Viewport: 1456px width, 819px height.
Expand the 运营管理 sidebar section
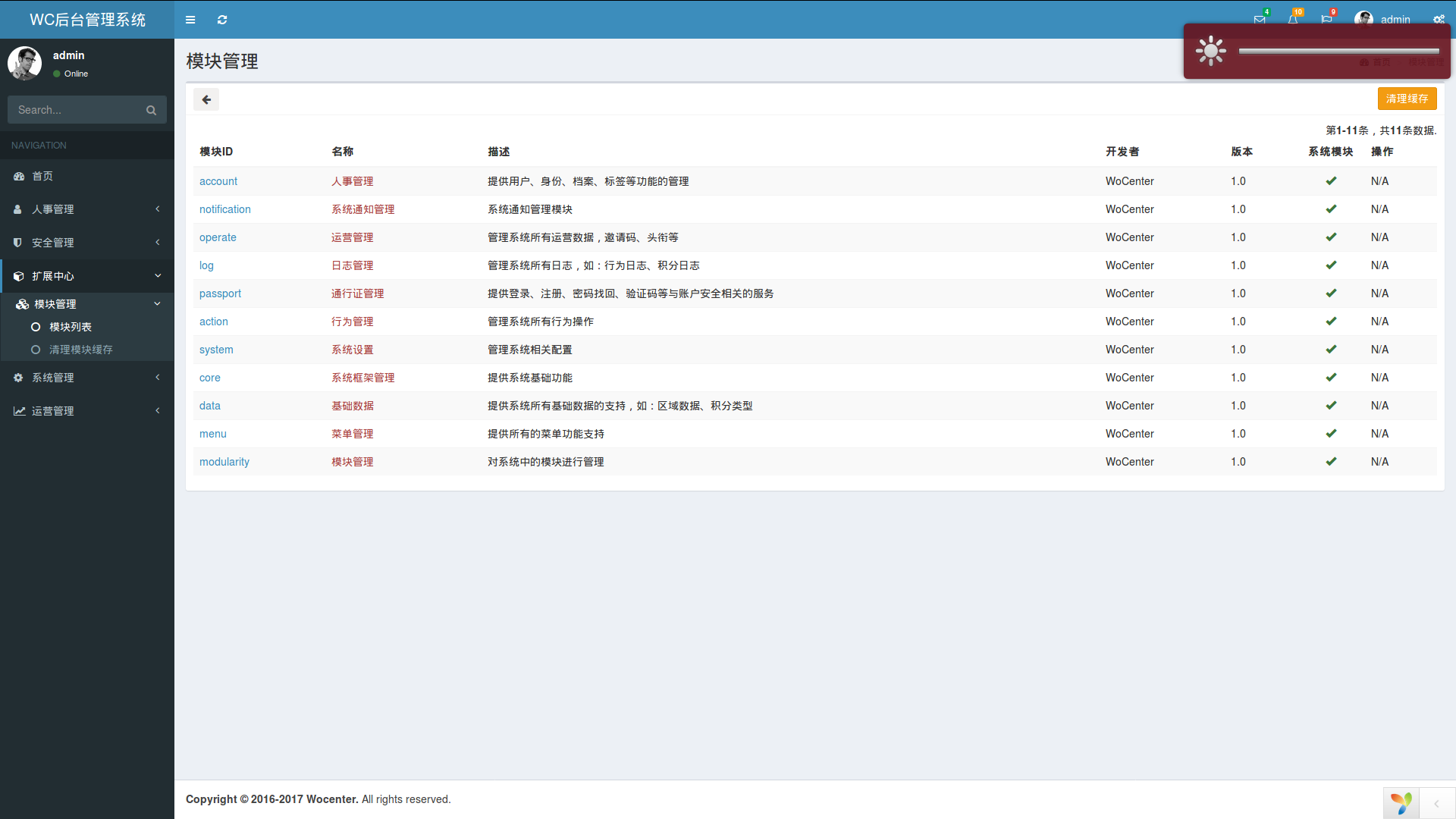pos(85,410)
